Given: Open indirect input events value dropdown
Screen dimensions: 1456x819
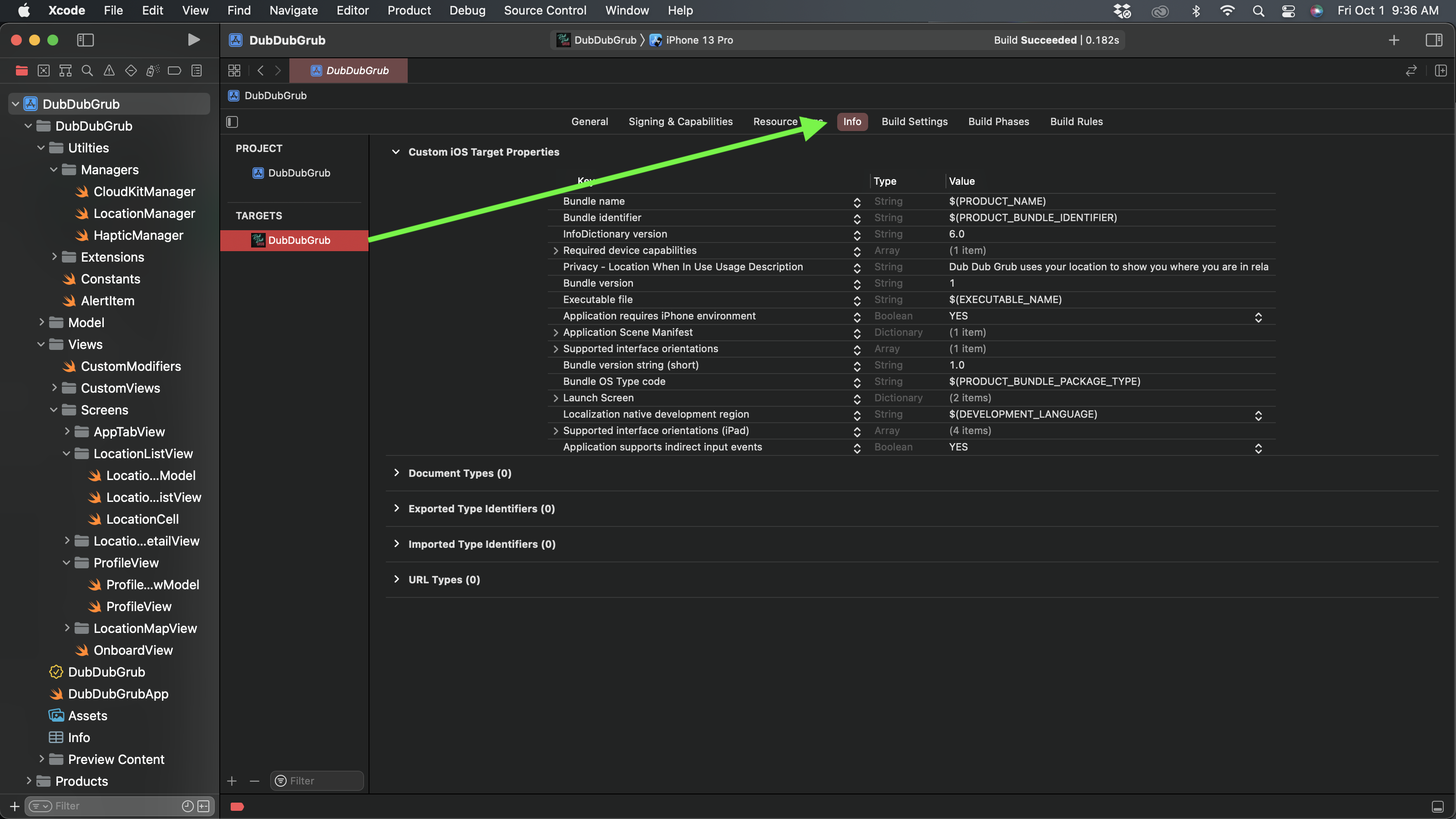Looking at the screenshot, I should coord(1258,448).
